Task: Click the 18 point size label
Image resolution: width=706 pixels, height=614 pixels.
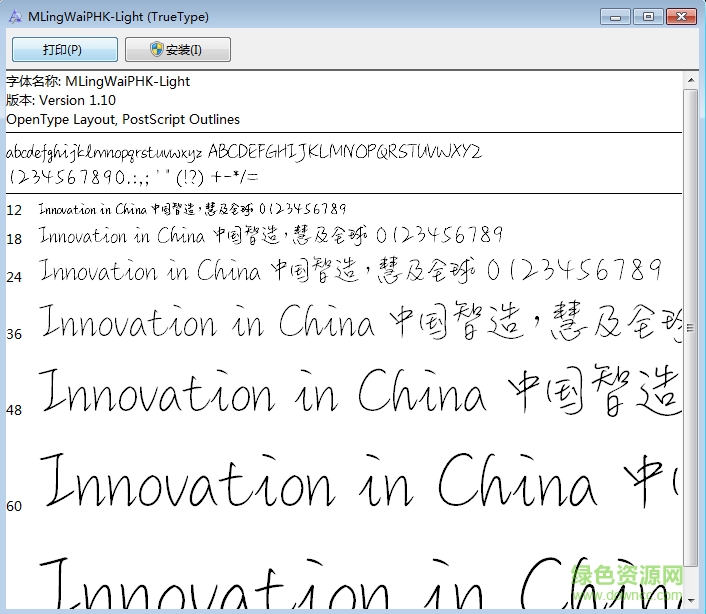Action: point(14,239)
